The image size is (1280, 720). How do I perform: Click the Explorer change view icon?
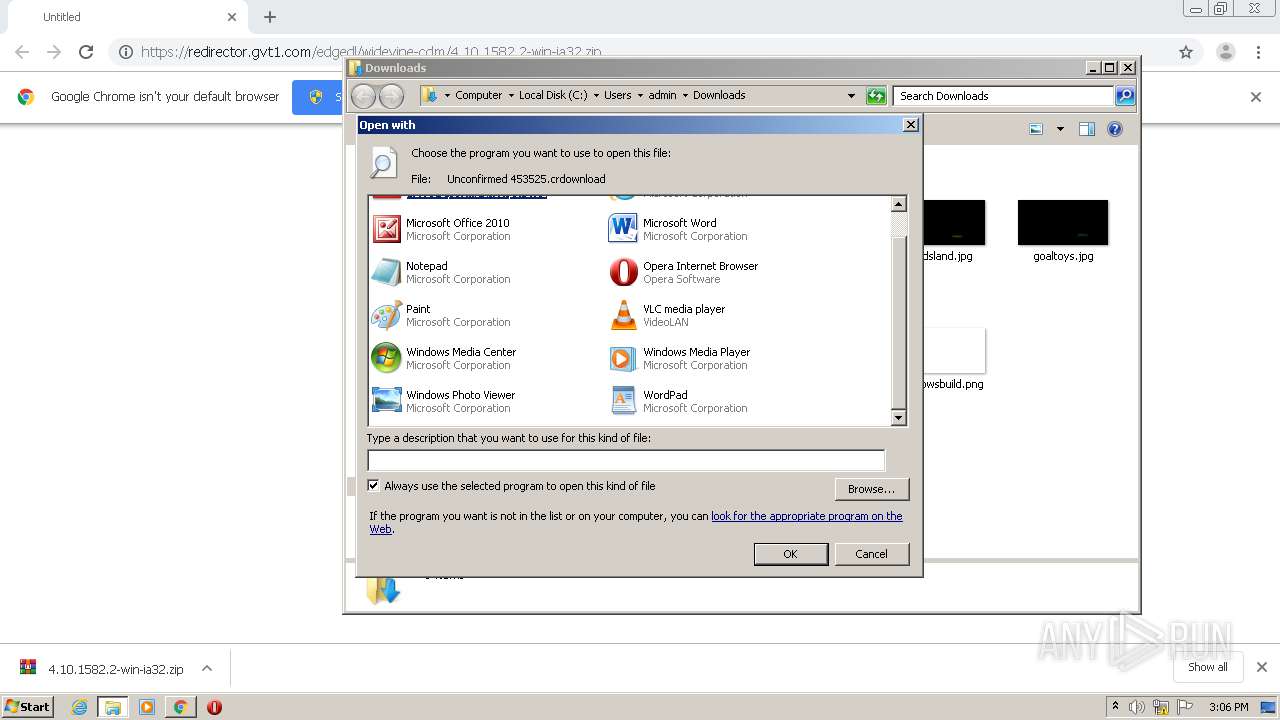pos(1036,129)
